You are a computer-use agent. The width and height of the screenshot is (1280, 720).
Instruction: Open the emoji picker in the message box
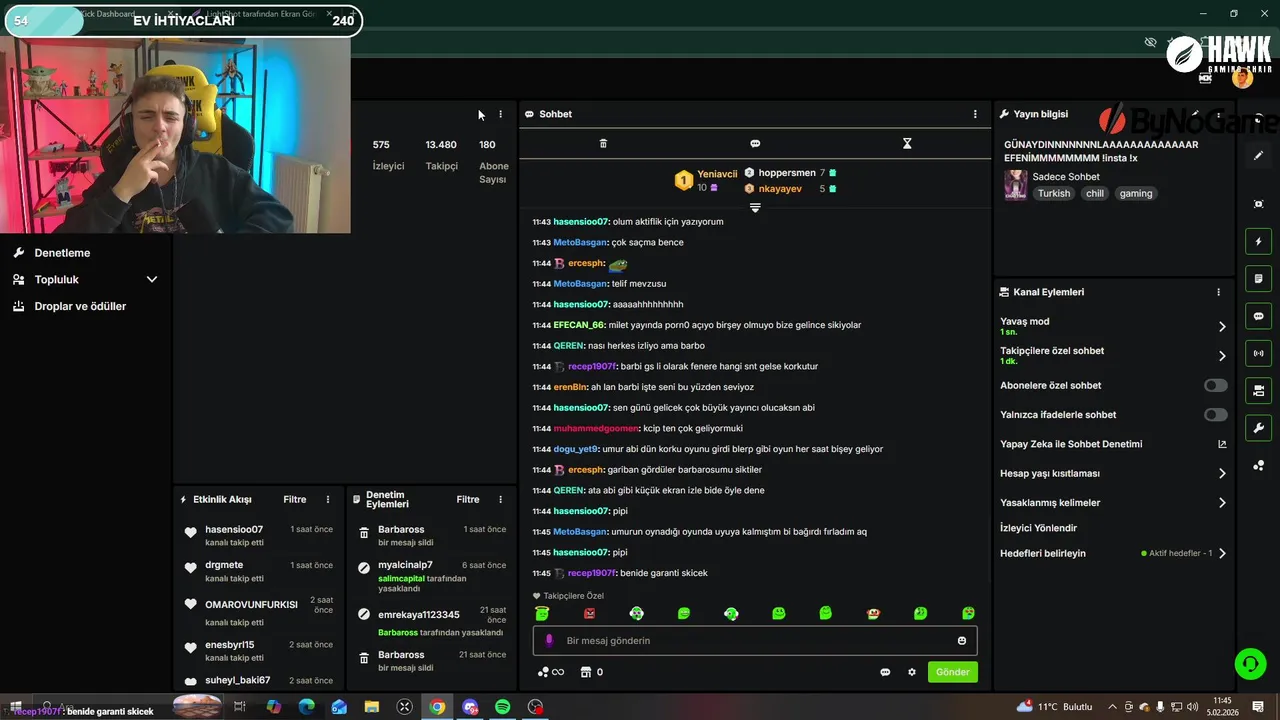(x=962, y=641)
